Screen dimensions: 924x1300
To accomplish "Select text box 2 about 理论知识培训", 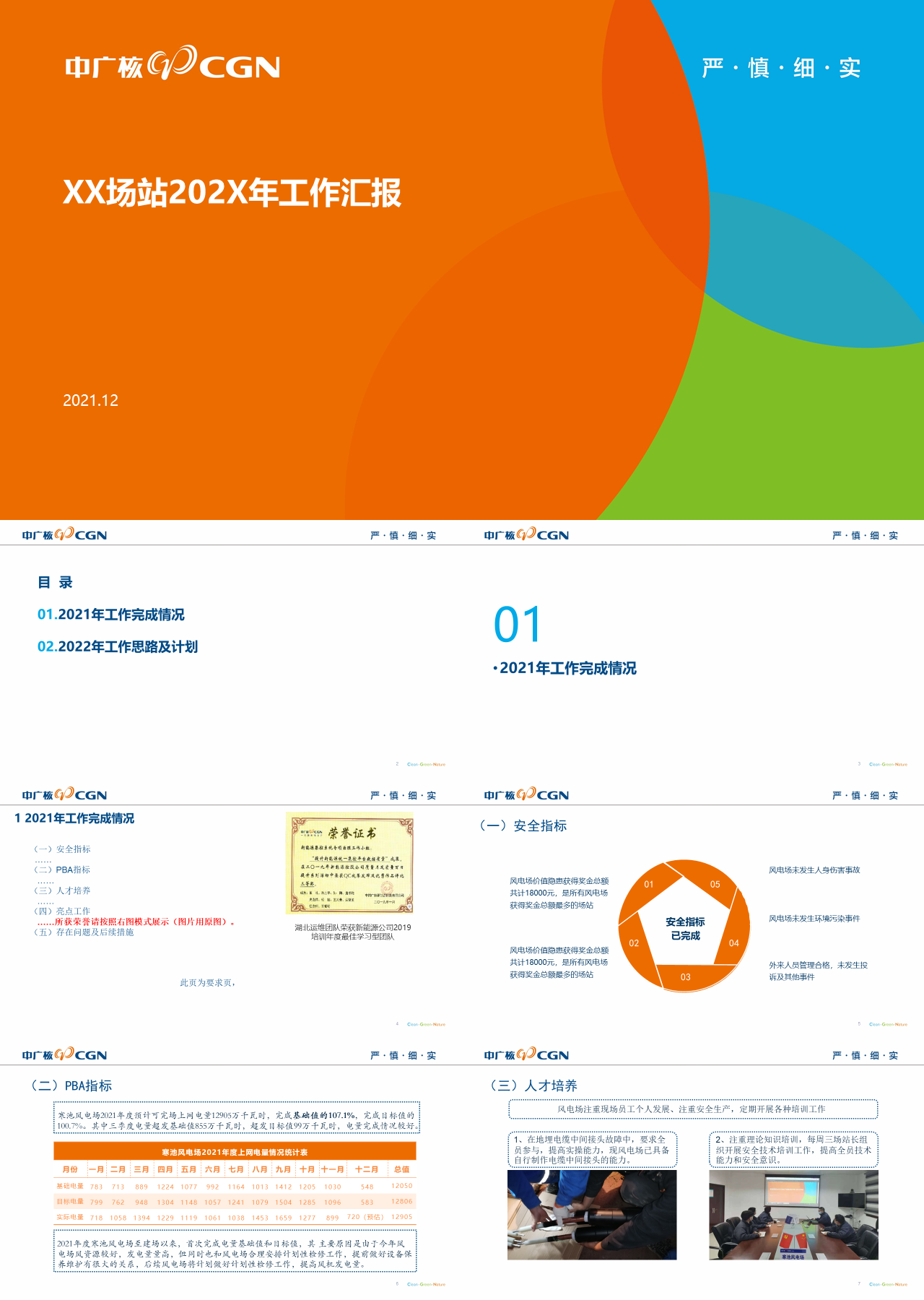I will click(x=793, y=1150).
